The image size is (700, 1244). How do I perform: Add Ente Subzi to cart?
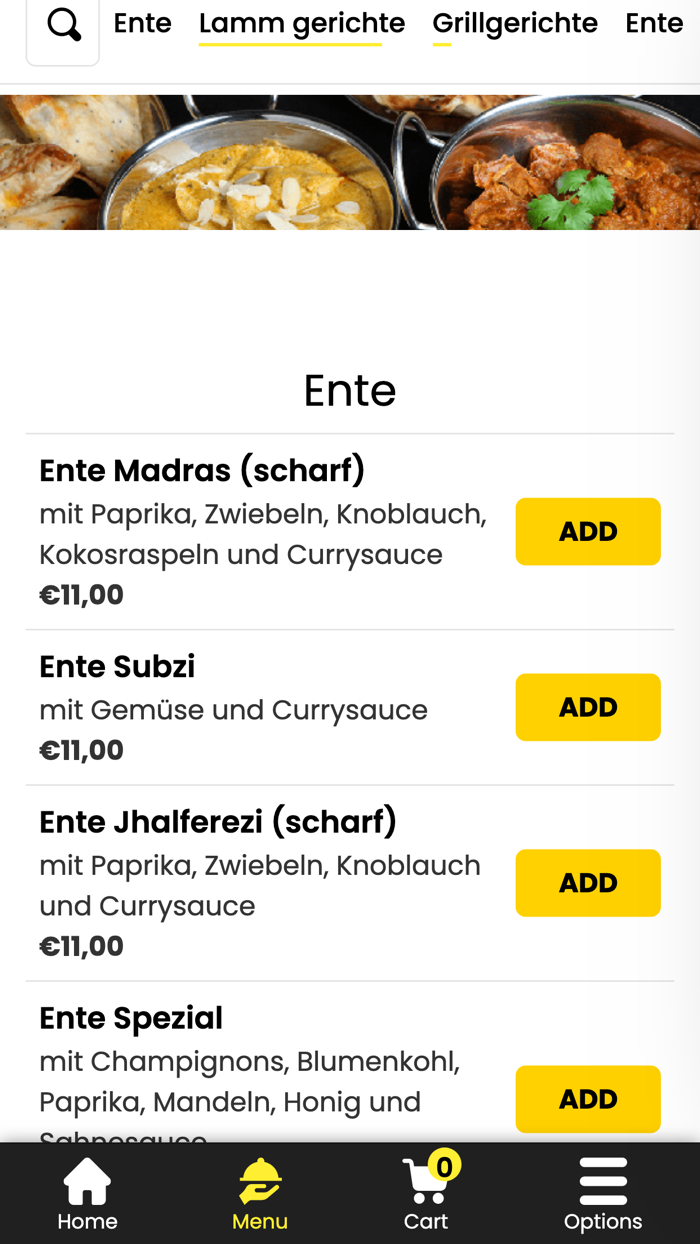(x=588, y=707)
